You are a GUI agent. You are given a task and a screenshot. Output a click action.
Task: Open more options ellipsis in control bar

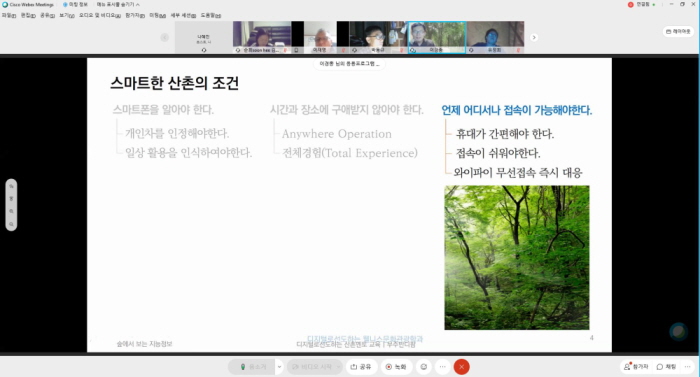[x=442, y=367]
